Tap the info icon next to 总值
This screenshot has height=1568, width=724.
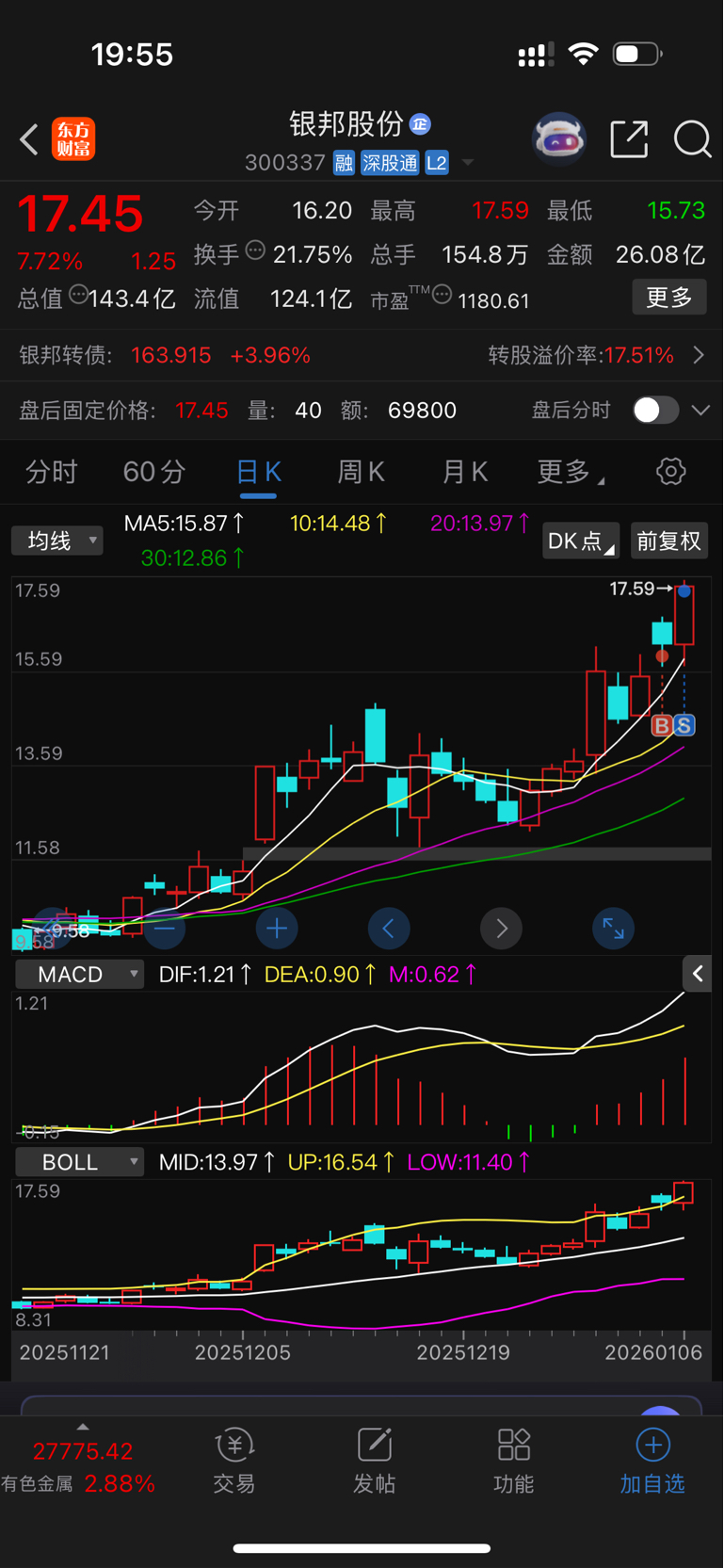tap(78, 295)
